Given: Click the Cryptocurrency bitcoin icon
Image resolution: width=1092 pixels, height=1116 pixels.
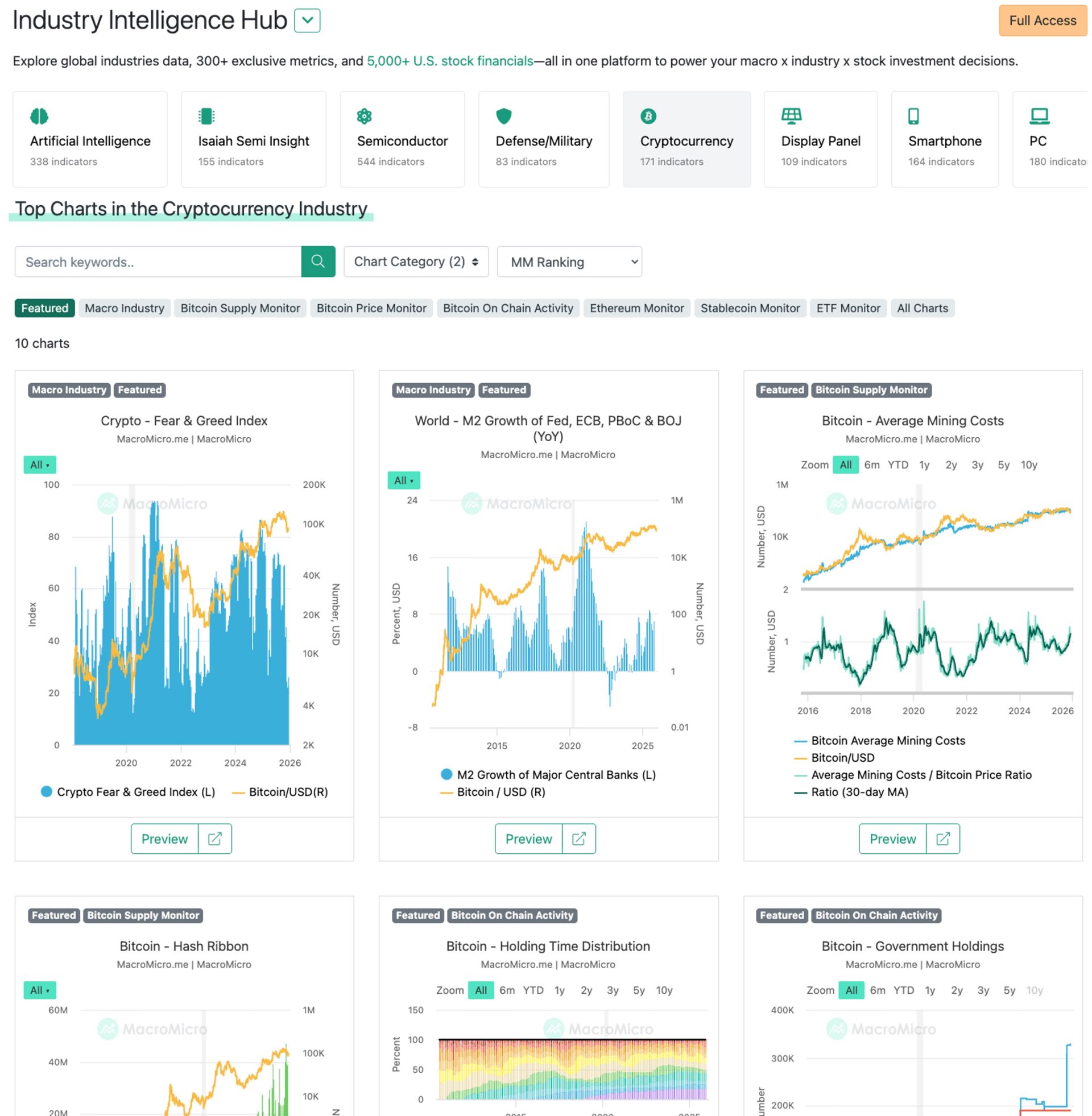Looking at the screenshot, I should [x=647, y=117].
